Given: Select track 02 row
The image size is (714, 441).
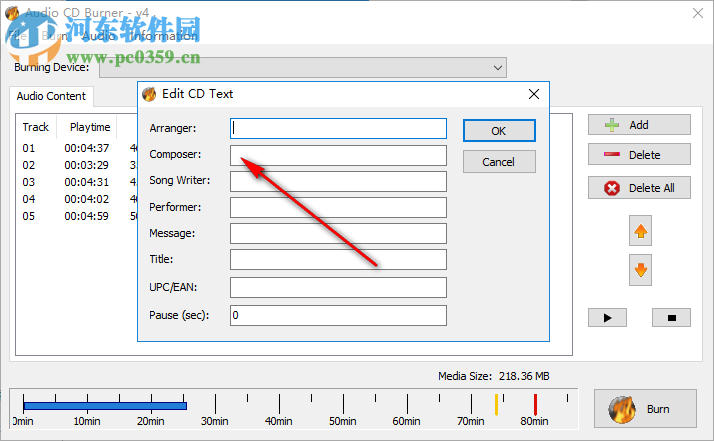Looking at the screenshot, I should coord(76,165).
